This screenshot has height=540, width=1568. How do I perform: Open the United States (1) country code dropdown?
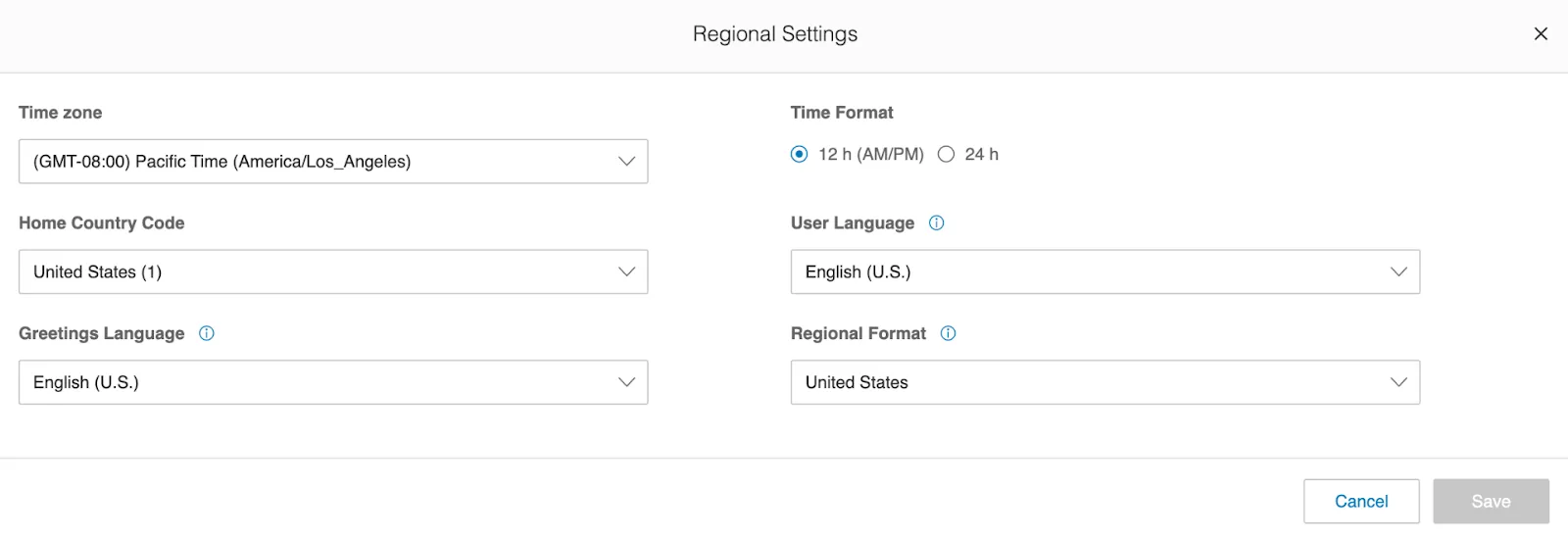click(314, 271)
